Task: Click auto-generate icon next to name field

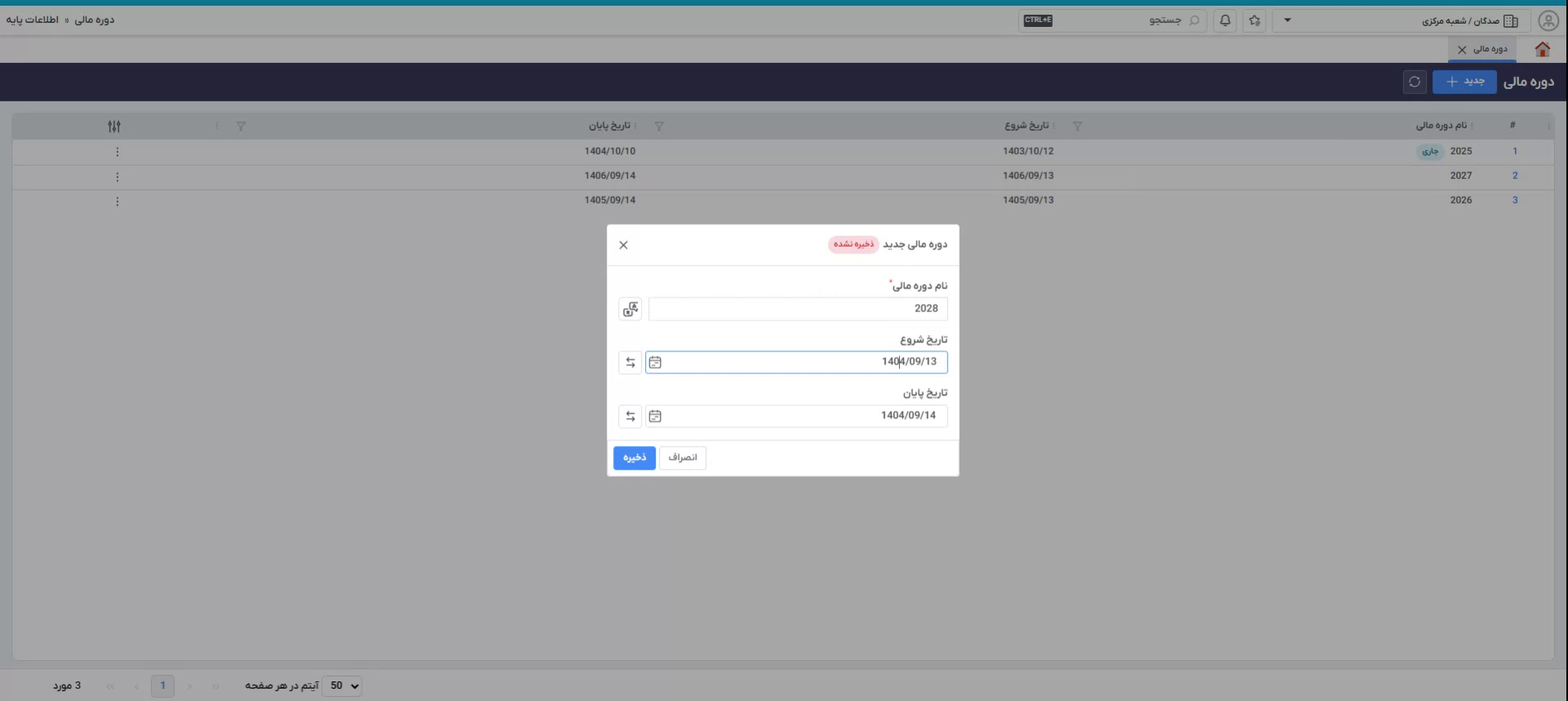Action: click(630, 309)
